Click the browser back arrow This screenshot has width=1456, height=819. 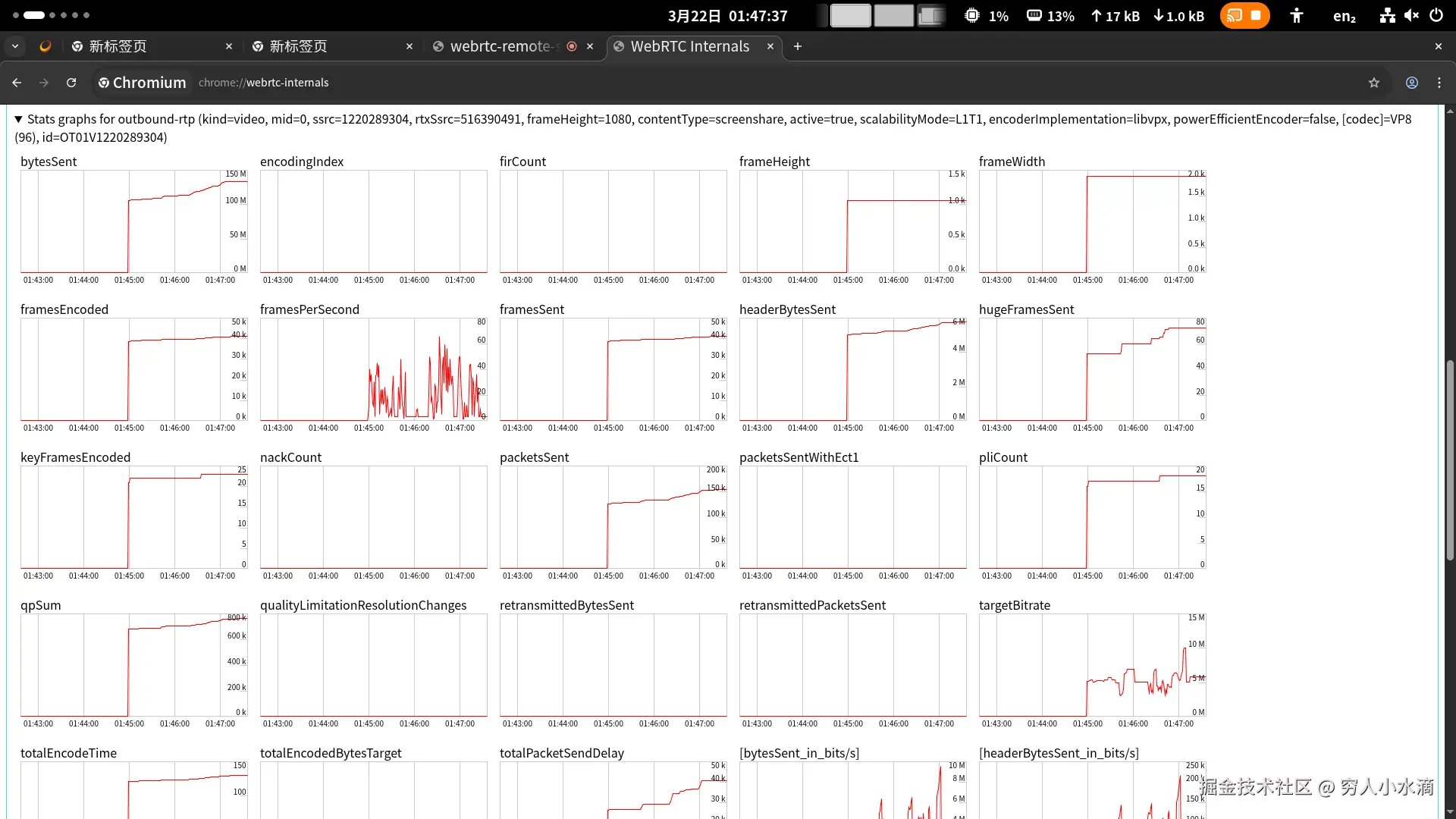[17, 83]
